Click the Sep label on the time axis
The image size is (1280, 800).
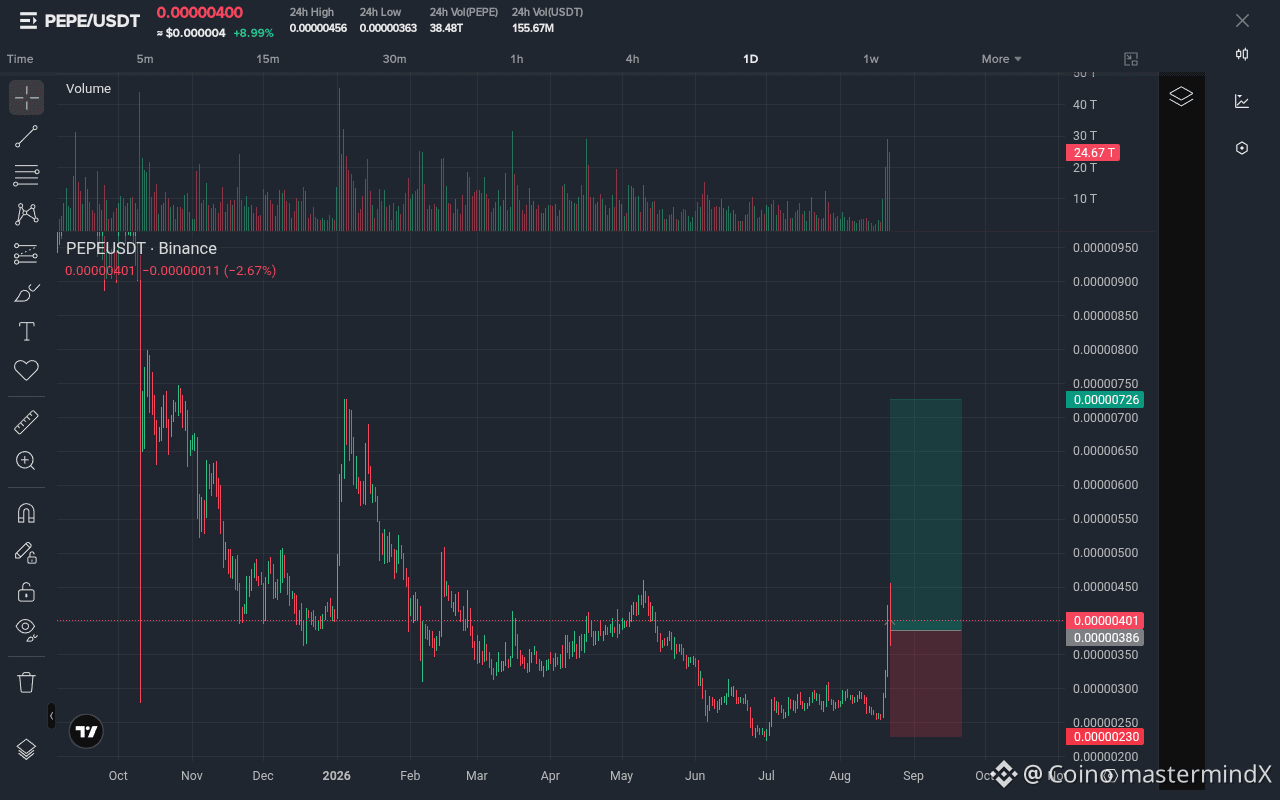(912, 775)
